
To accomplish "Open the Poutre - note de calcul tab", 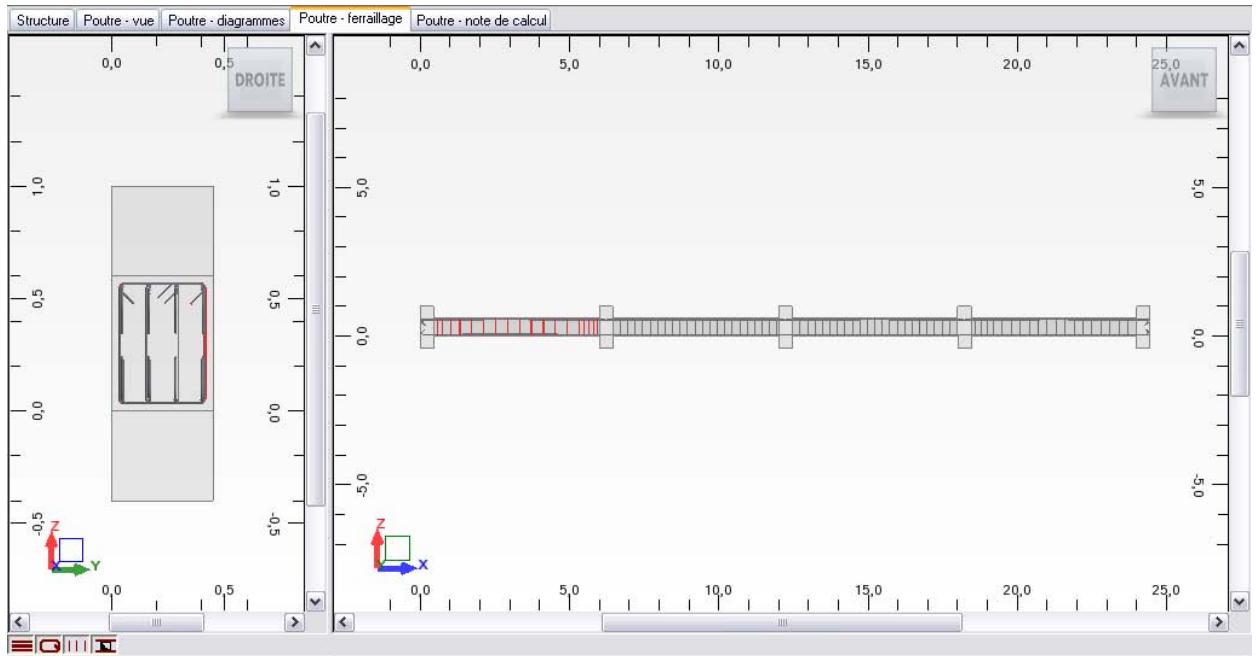I will [483, 21].
